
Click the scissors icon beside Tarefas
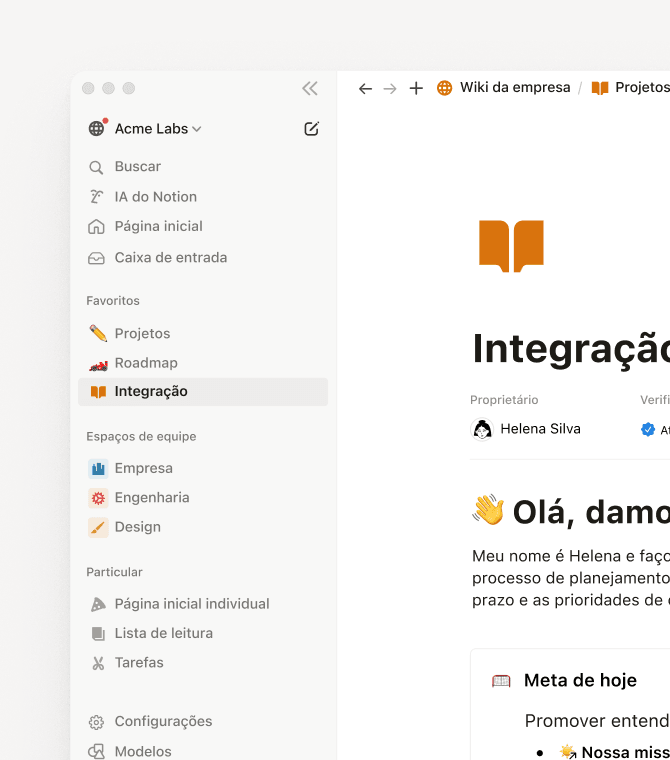click(x=98, y=663)
